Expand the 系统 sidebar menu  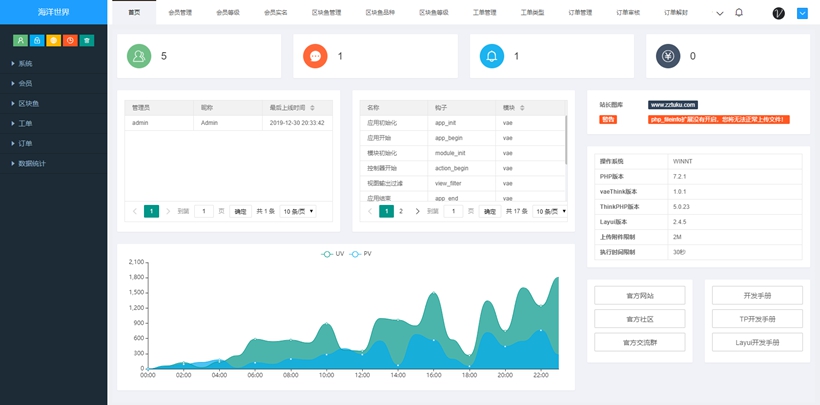coord(25,63)
